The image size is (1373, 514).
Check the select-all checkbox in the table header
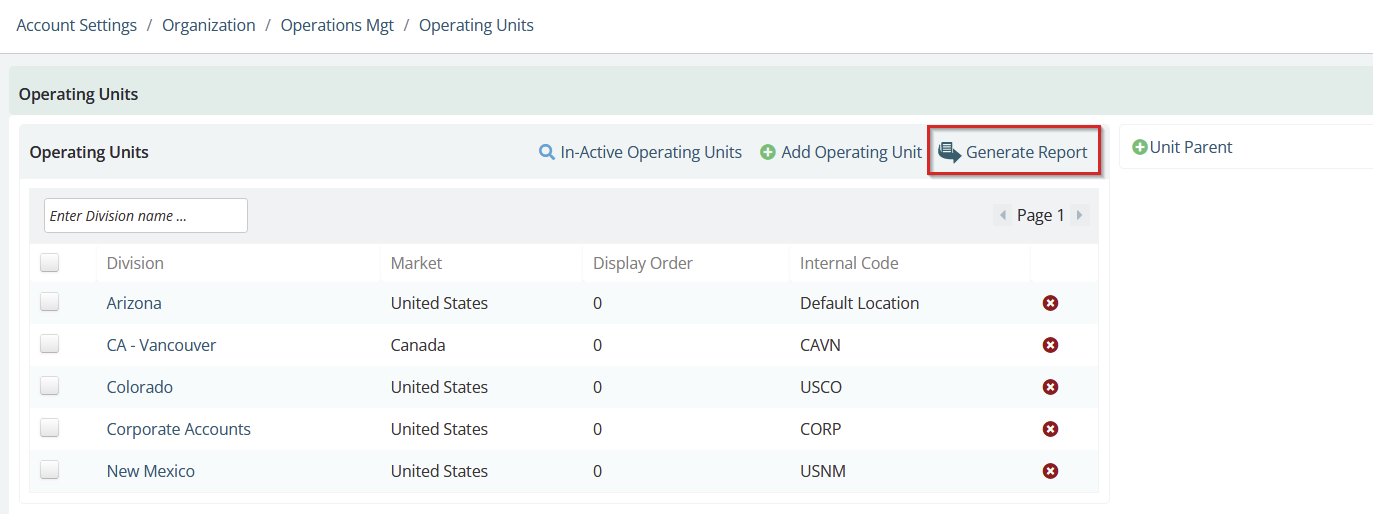(x=50, y=263)
